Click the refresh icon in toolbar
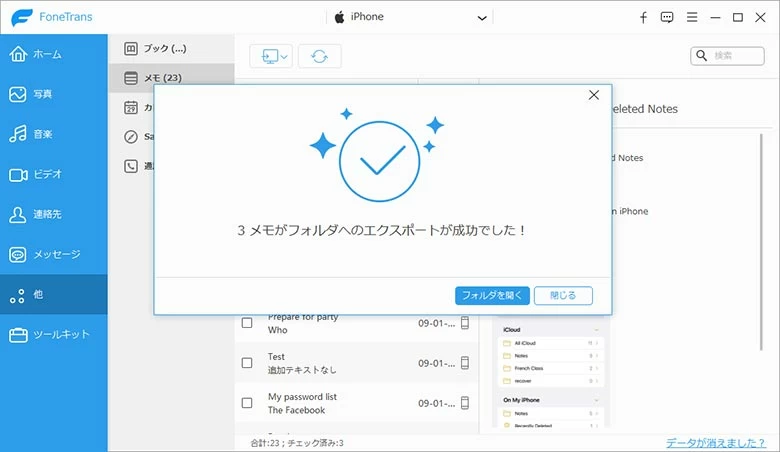Screen dimensions: 780x452 pyautogui.click(x=319, y=57)
